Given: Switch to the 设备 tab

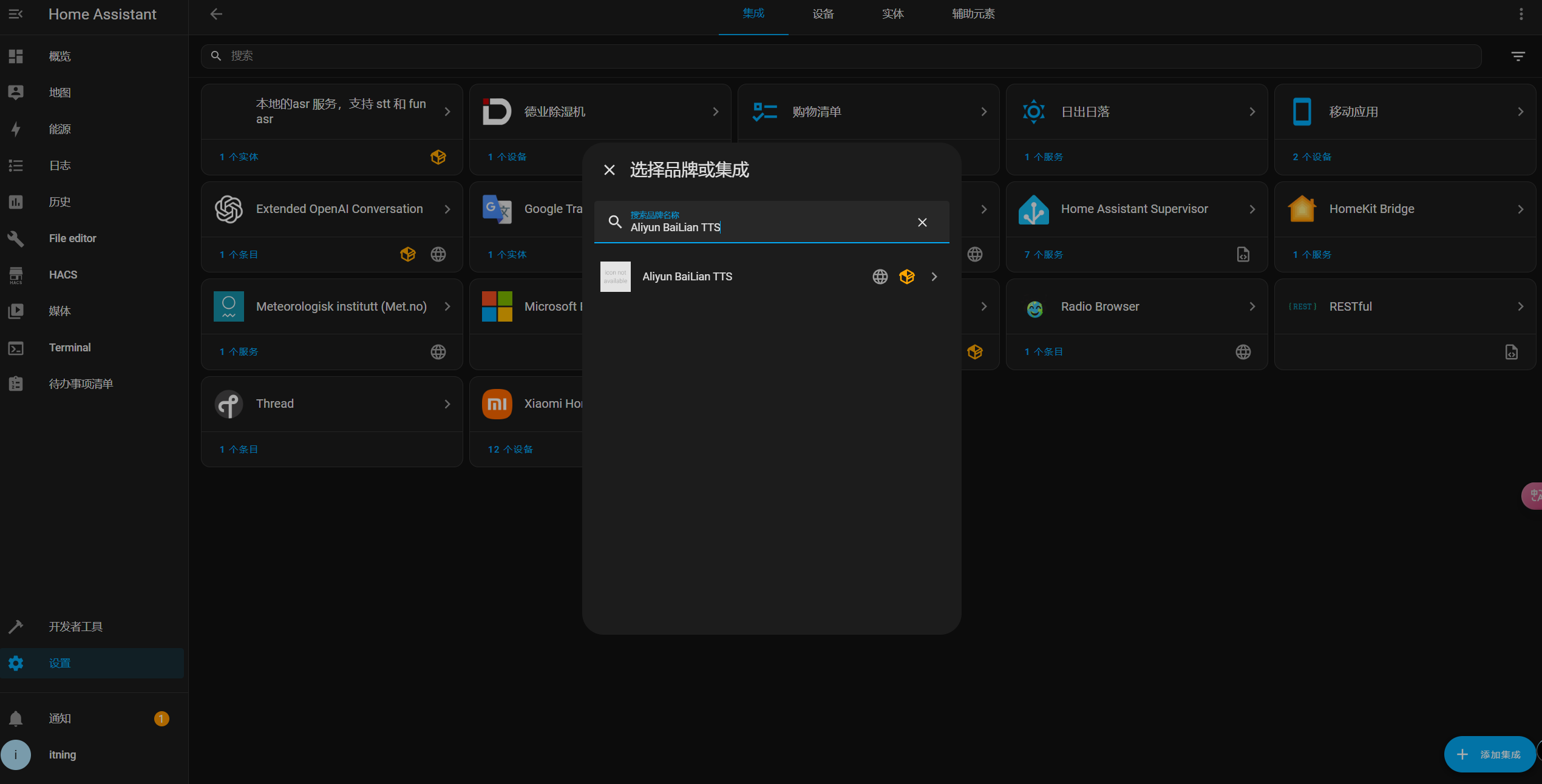Looking at the screenshot, I should (823, 14).
